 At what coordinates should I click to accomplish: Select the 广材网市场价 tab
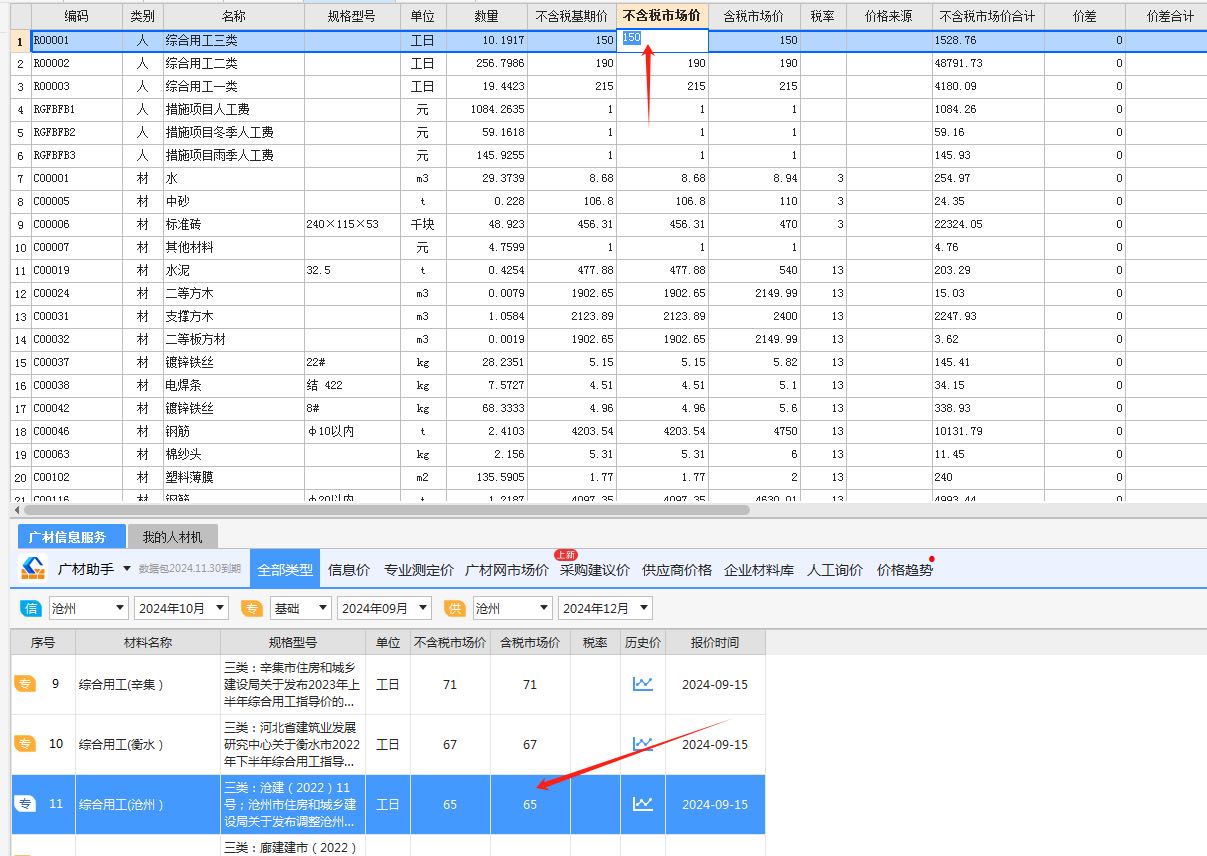507,570
